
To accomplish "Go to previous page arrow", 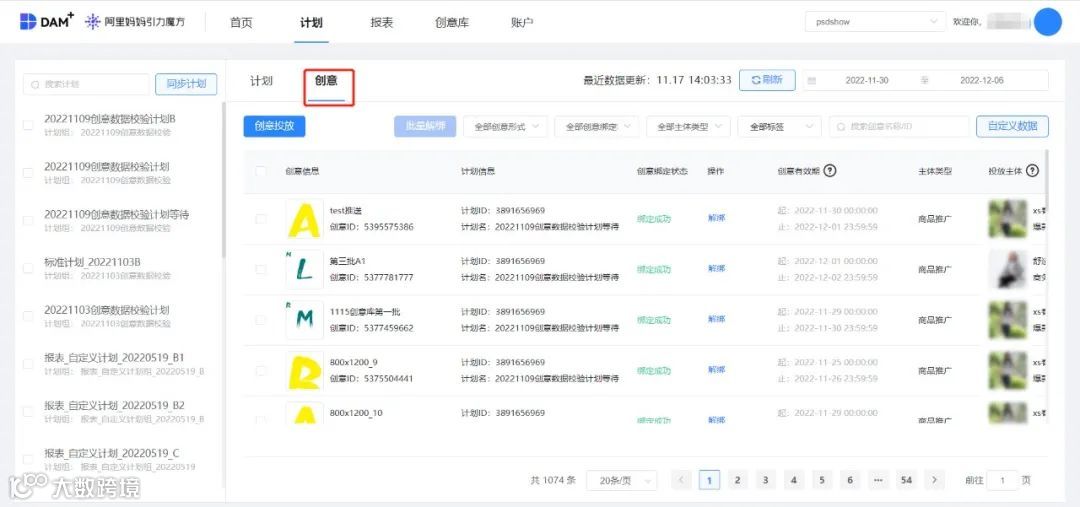I will click(x=681, y=480).
